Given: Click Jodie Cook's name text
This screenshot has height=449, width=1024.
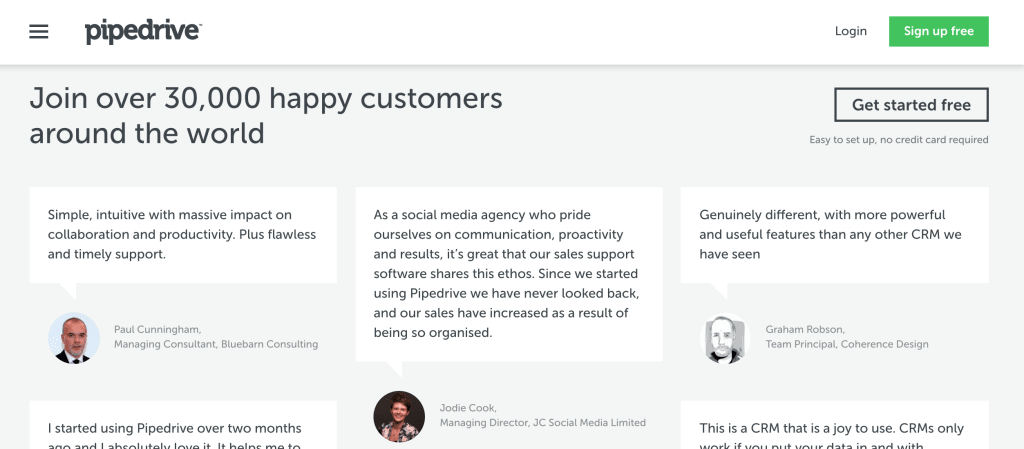Looking at the screenshot, I should click(468, 408).
